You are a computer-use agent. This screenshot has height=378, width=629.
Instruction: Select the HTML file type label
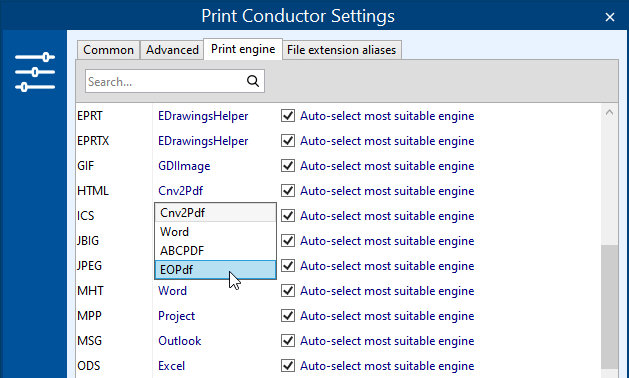click(x=93, y=191)
